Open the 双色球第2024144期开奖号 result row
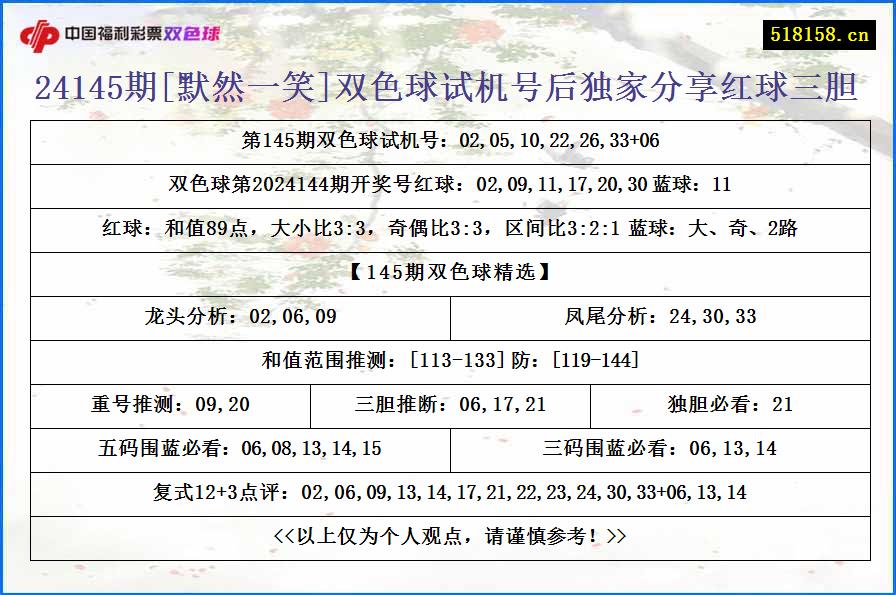Screen dimensions: 896x595 448,186
